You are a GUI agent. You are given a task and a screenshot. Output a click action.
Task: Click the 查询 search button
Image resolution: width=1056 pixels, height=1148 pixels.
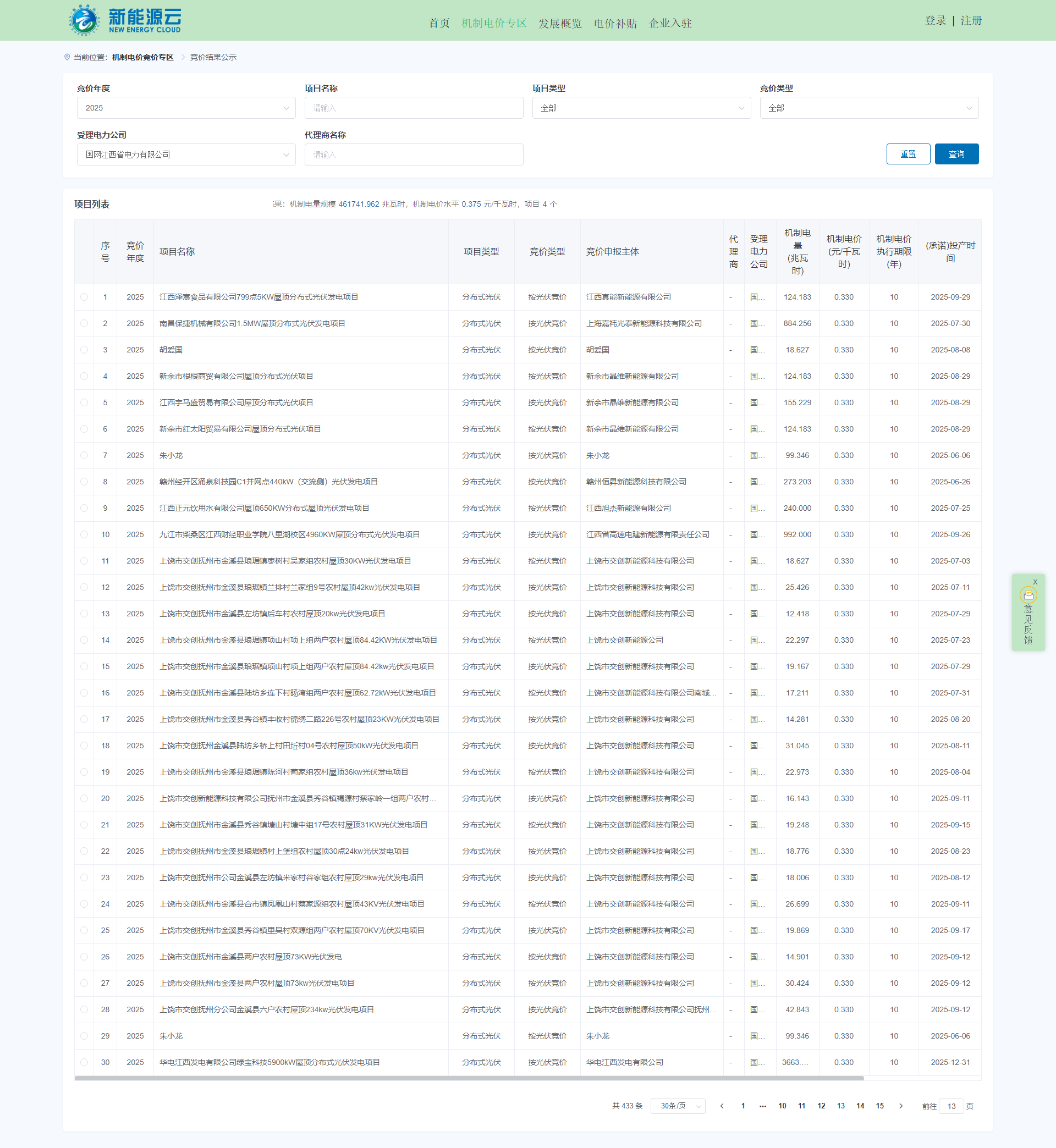(x=956, y=154)
